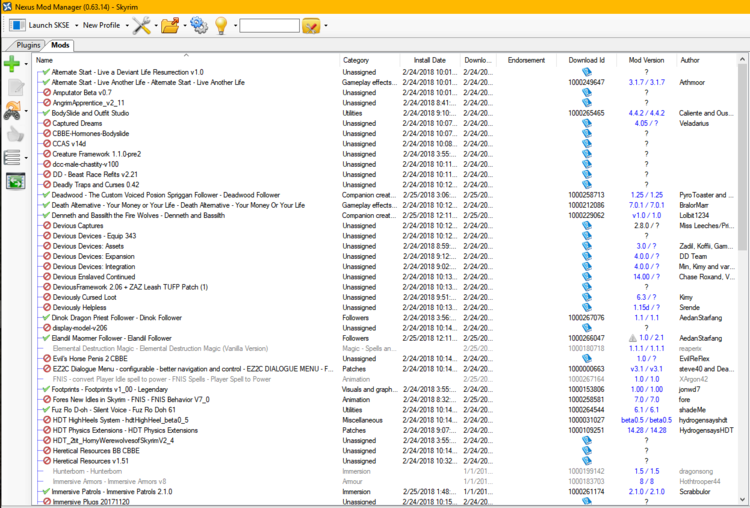Sort by the Name column header
The width and height of the screenshot is (750, 508).
pyautogui.click(x=187, y=60)
